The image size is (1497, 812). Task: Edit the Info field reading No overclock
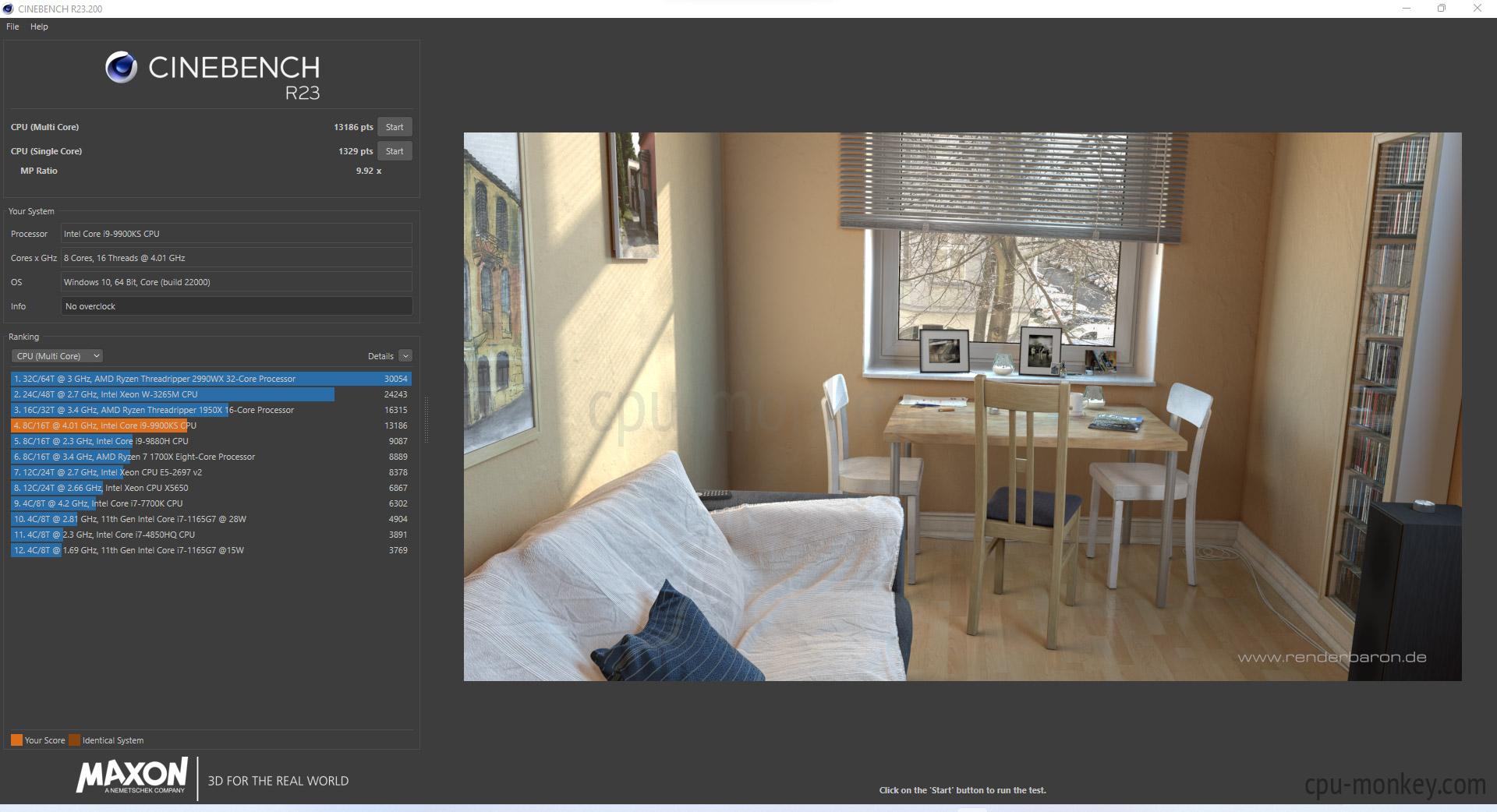236,306
